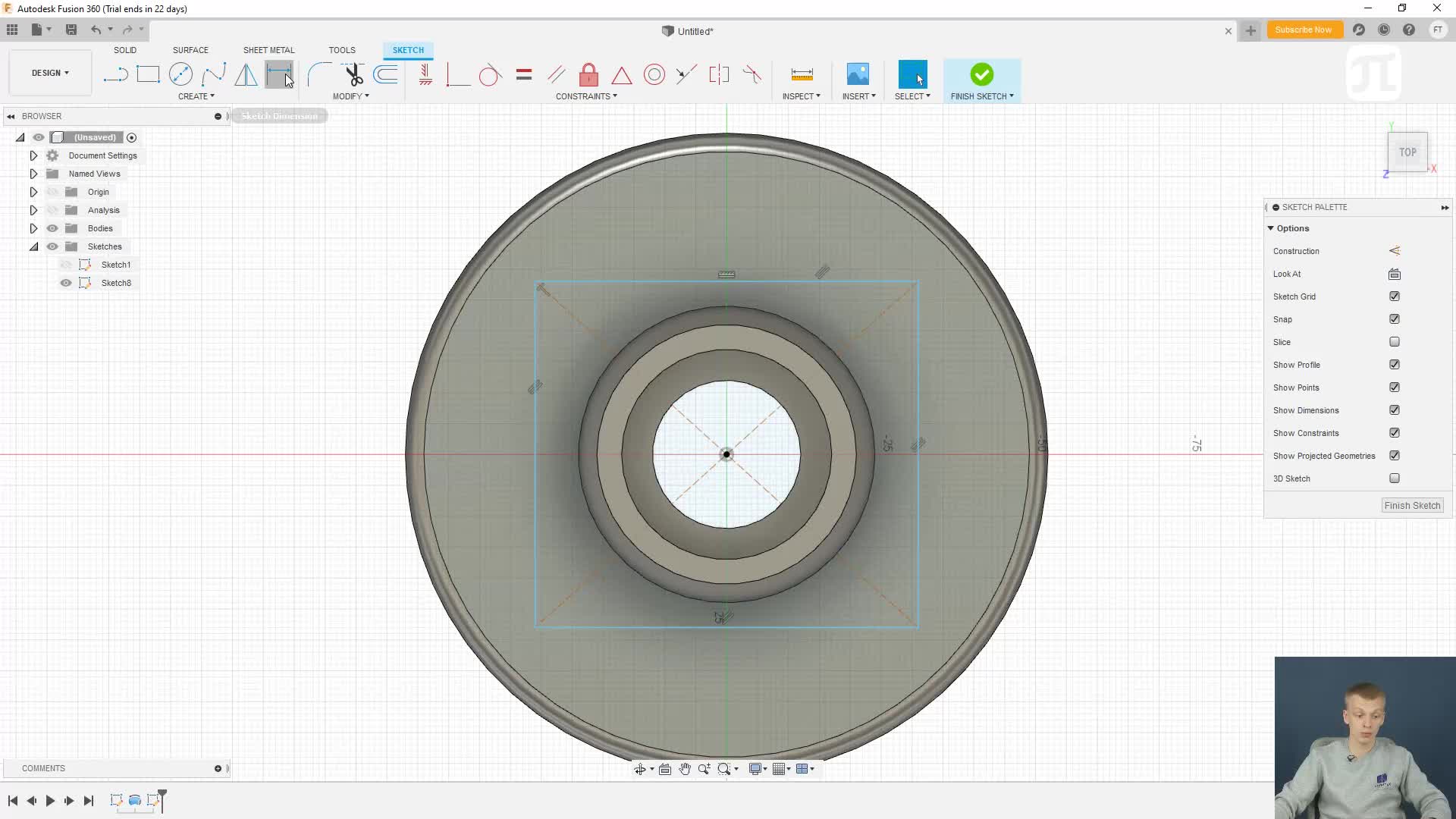Click the Select tool icon
The height and width of the screenshot is (819, 1456).
click(x=912, y=74)
